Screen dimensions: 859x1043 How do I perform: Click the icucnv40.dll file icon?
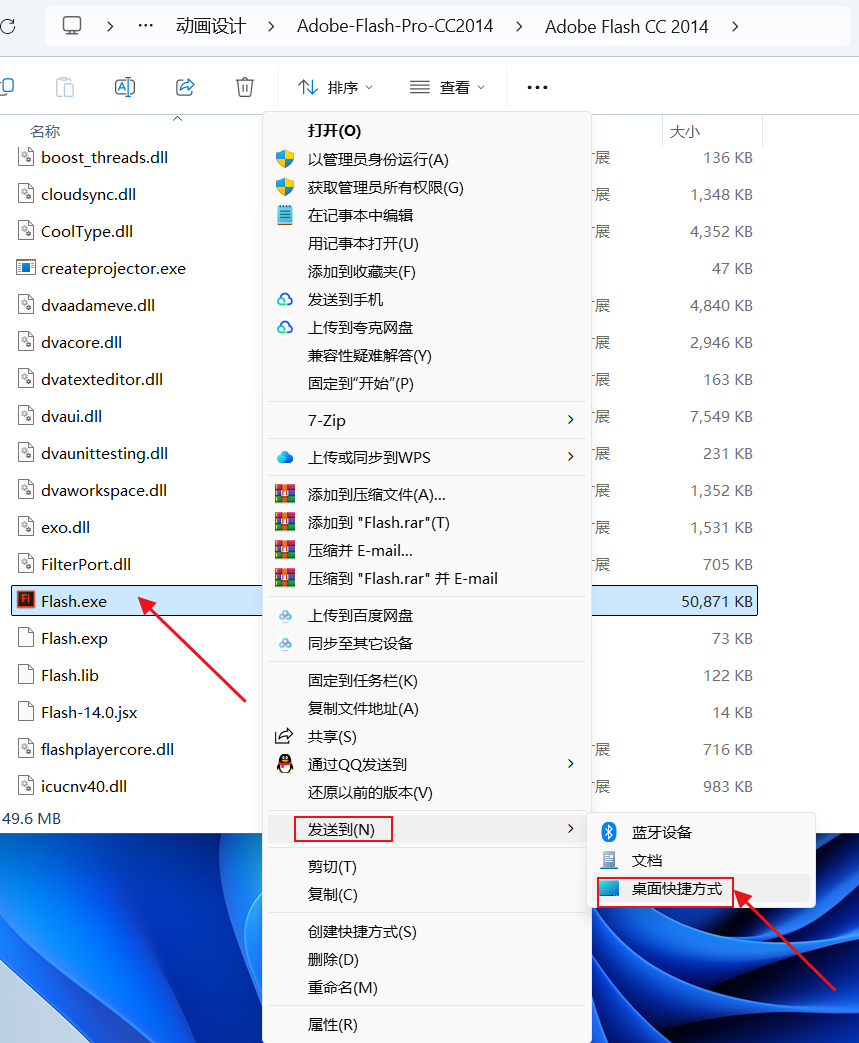(25, 786)
